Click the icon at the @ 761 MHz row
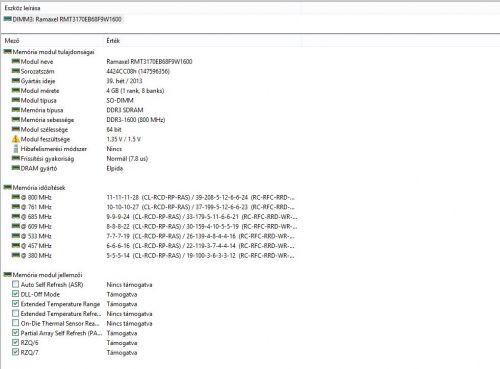500x369 pixels. click(x=16, y=207)
